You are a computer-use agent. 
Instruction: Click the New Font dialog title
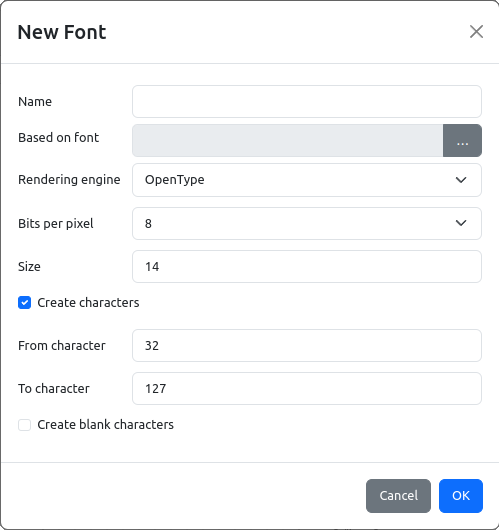tap(62, 32)
